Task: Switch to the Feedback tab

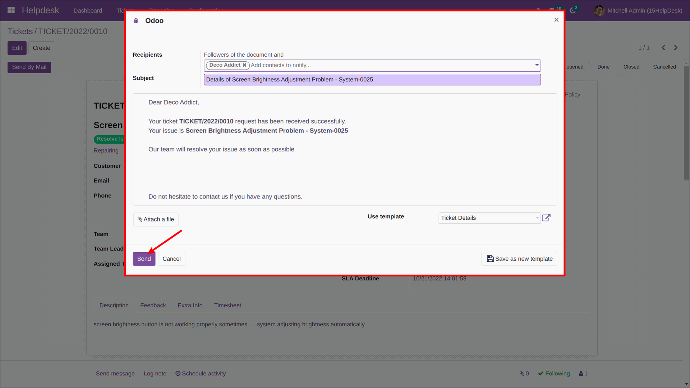Action: (x=153, y=305)
